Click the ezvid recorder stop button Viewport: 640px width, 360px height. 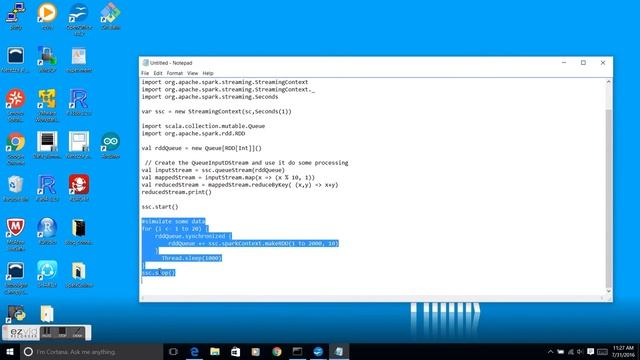click(x=62, y=333)
